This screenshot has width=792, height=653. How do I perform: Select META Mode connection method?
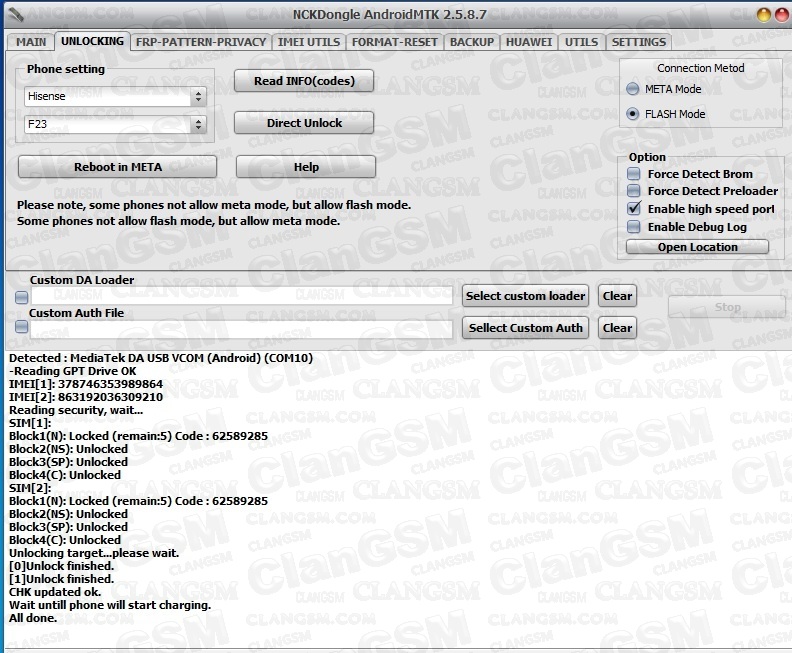(664, 89)
